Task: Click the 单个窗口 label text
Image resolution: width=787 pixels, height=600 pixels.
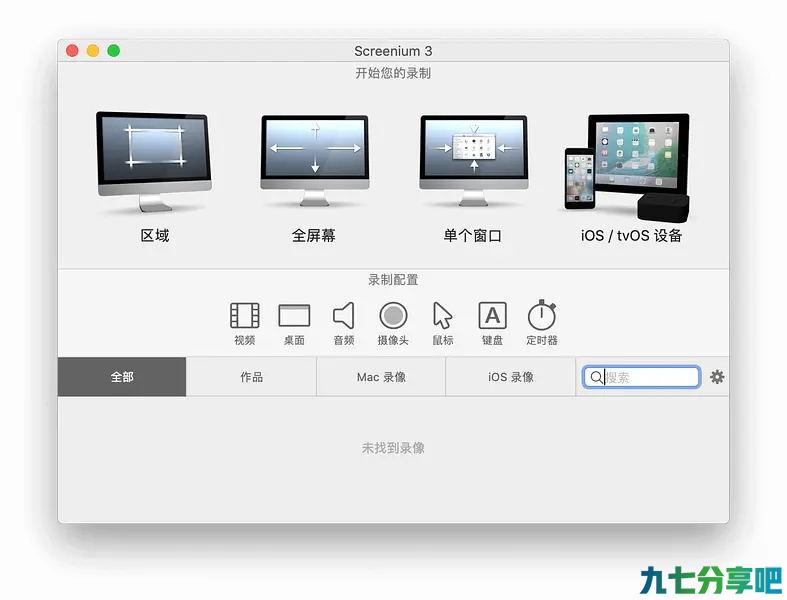Action: coord(472,235)
